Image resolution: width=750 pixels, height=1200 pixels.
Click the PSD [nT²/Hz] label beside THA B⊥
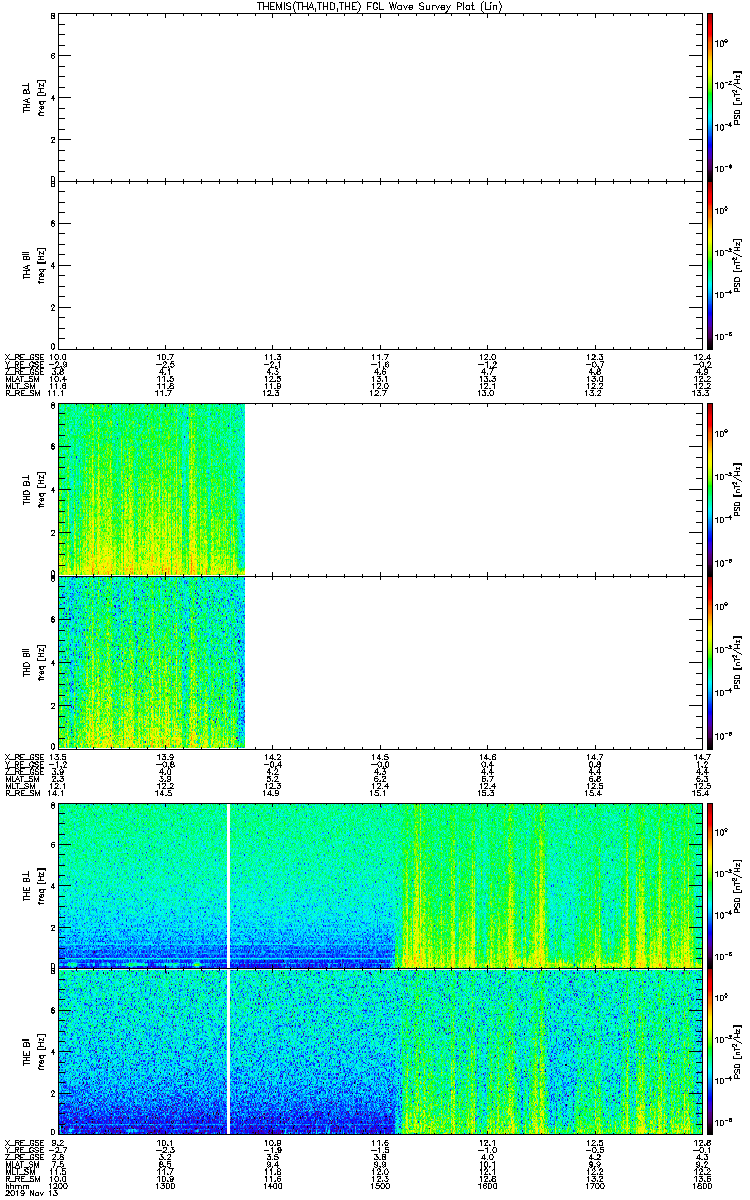point(738,96)
